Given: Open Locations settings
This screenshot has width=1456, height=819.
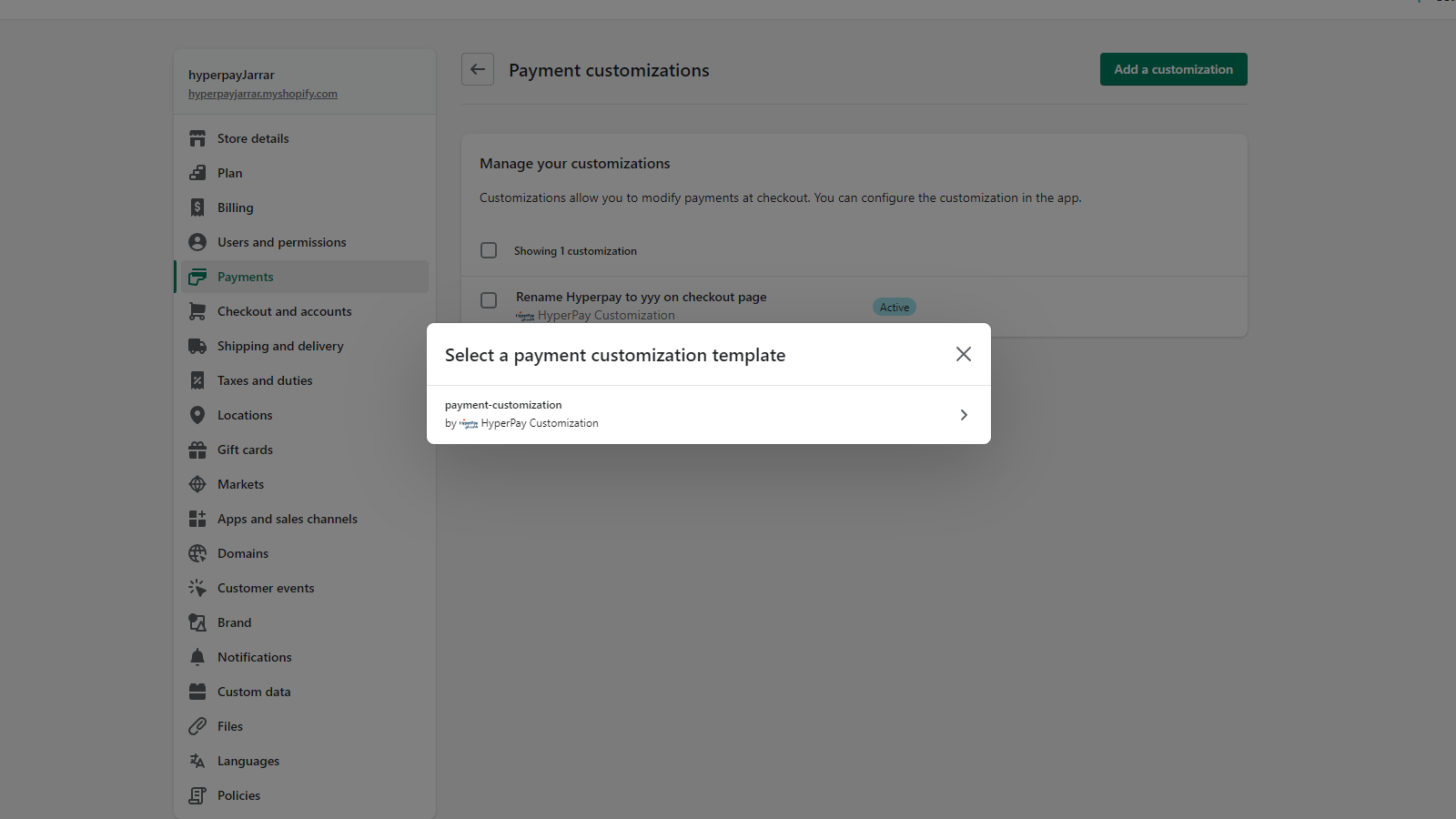Looking at the screenshot, I should (x=305, y=415).
